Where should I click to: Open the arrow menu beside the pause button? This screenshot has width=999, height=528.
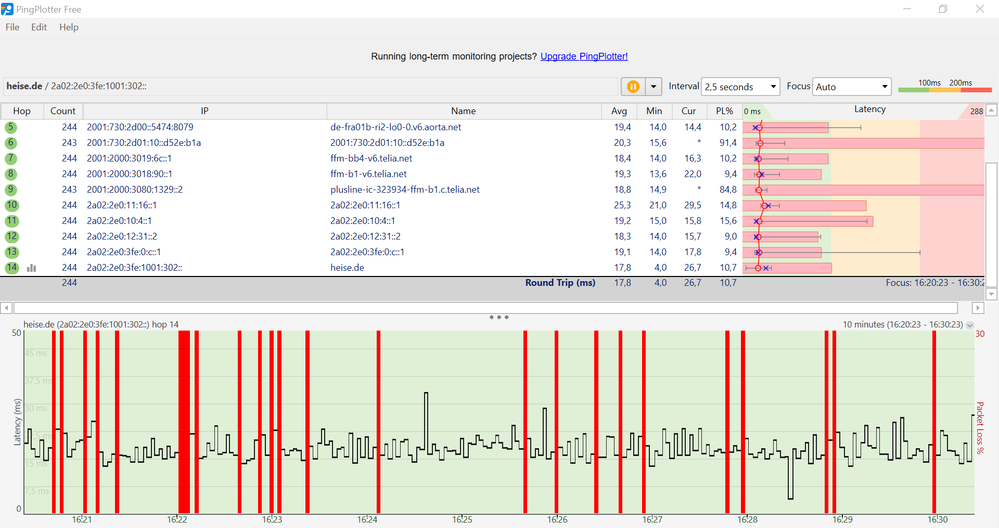coord(654,87)
